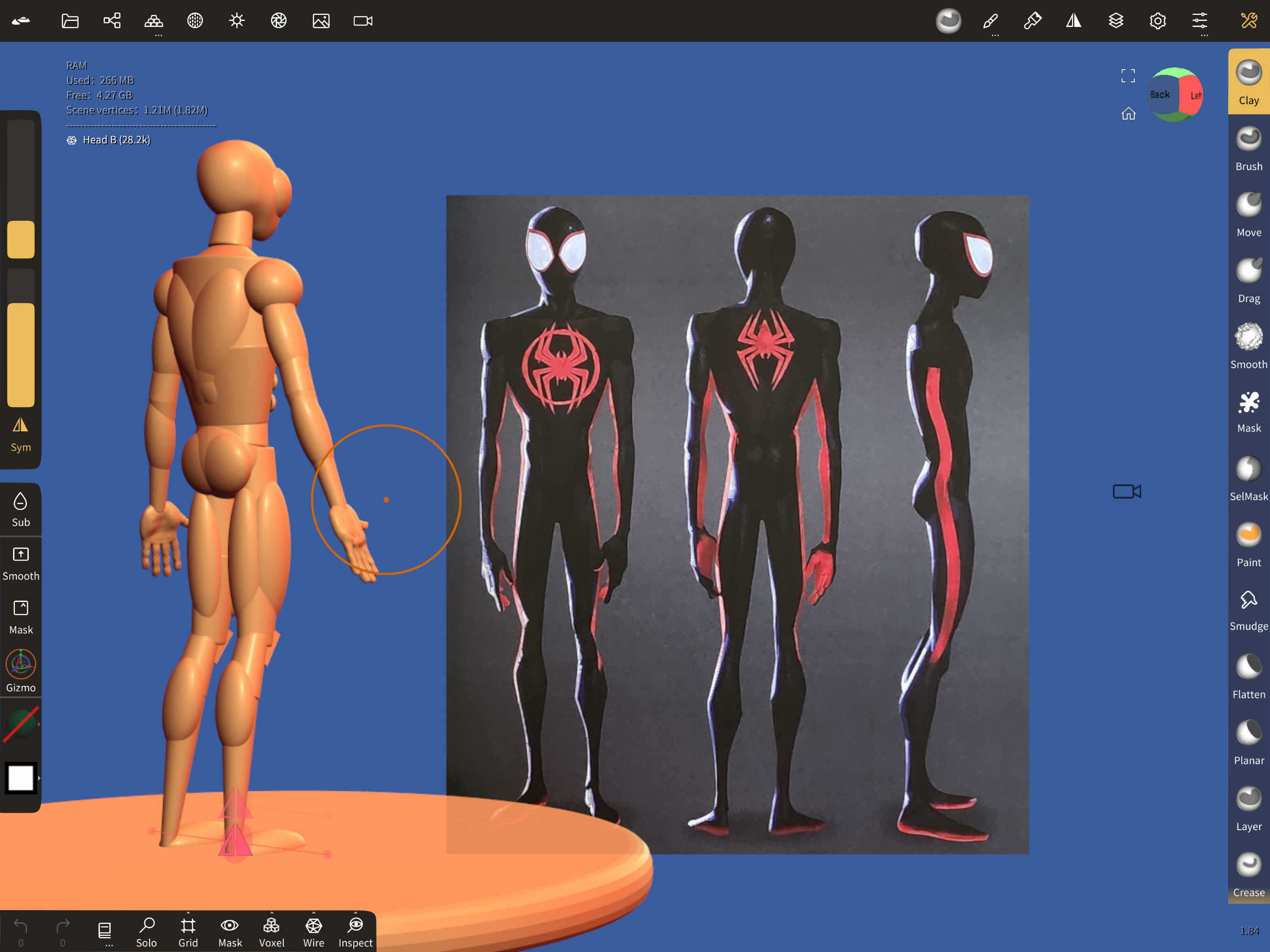Screen dimensions: 1270x952
Task: Open the Topology menu
Action: coord(154,21)
